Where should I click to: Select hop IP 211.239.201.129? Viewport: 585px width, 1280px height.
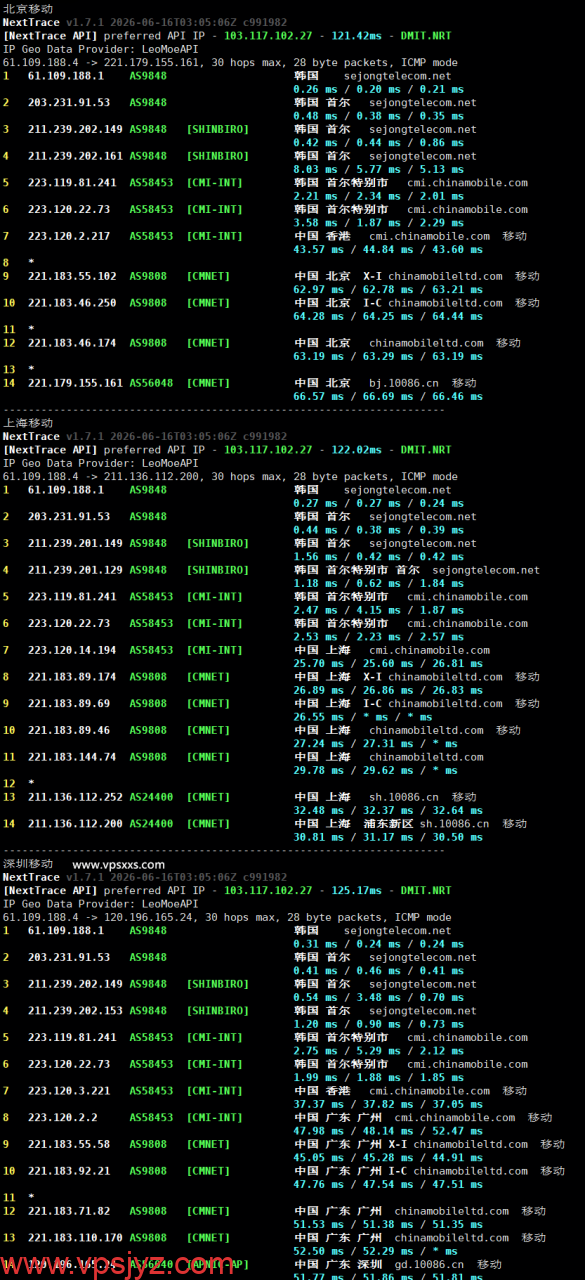tap(75, 570)
